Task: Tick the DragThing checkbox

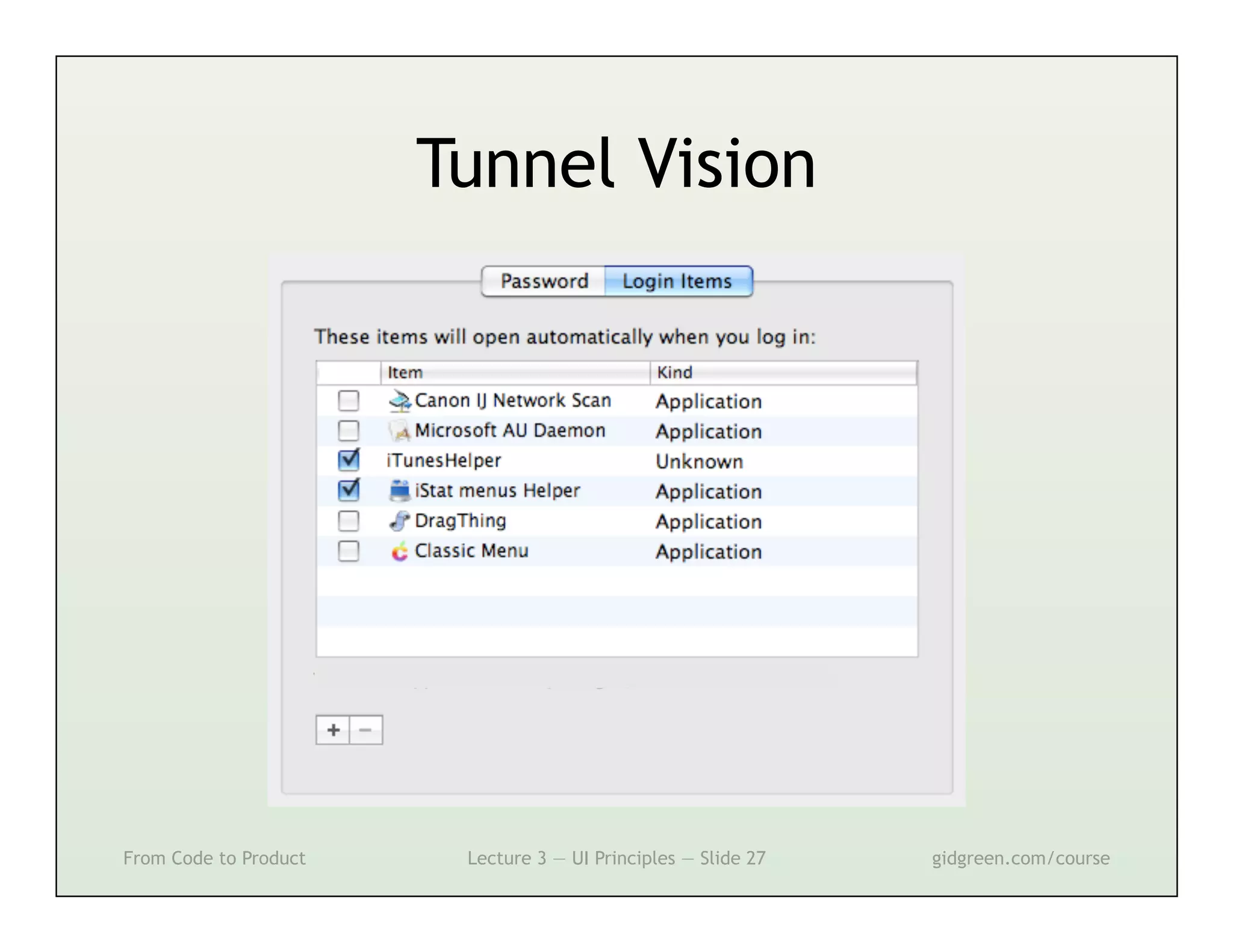Action: (349, 521)
